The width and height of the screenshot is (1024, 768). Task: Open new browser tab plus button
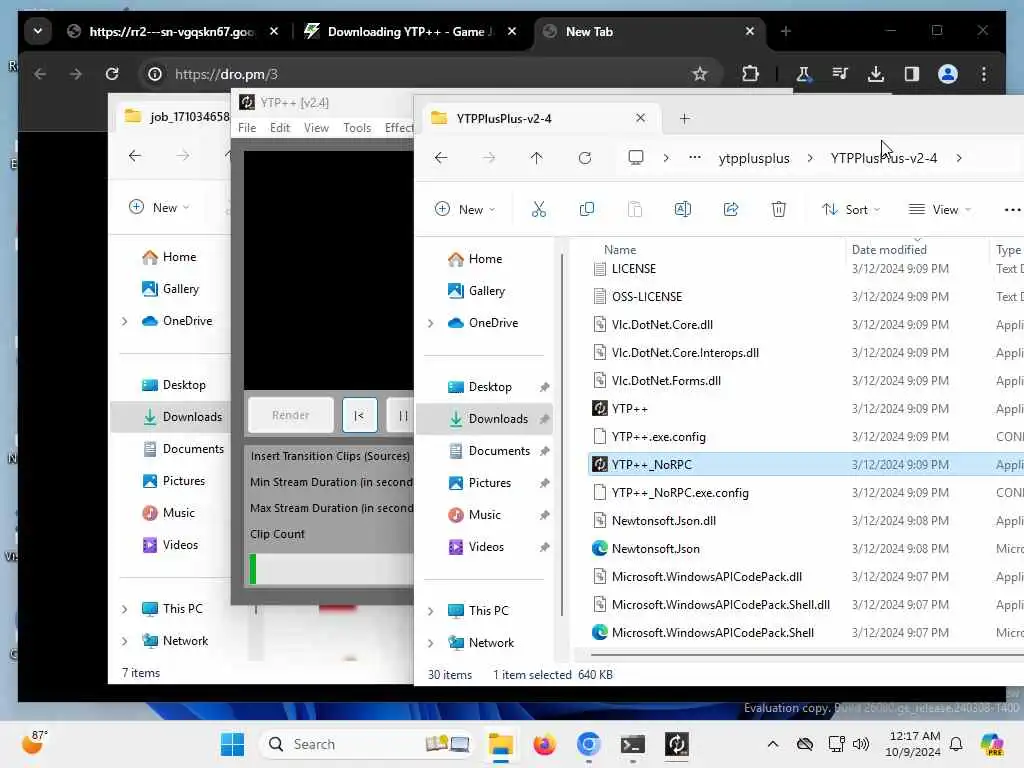click(x=786, y=31)
